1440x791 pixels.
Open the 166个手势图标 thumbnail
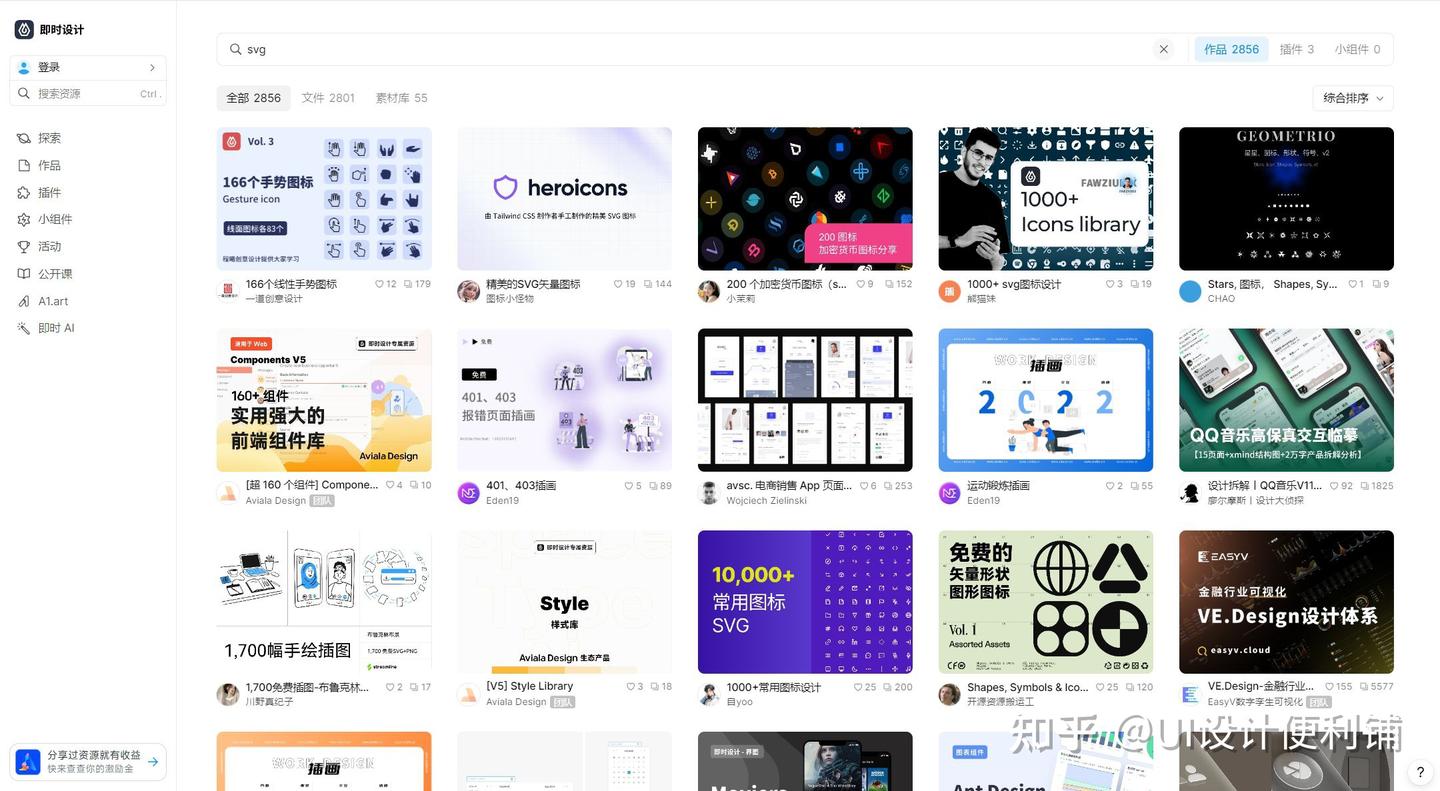[x=324, y=198]
